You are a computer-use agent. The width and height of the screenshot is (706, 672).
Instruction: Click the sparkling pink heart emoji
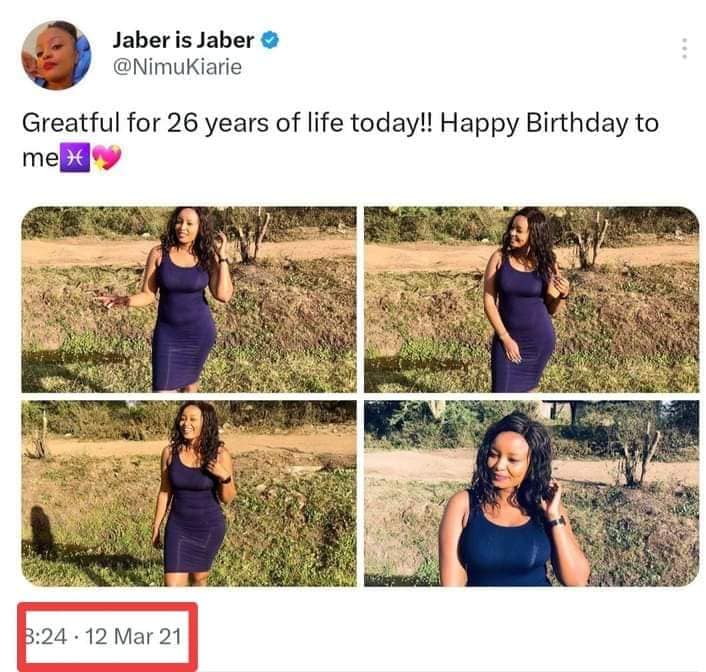click(x=105, y=158)
